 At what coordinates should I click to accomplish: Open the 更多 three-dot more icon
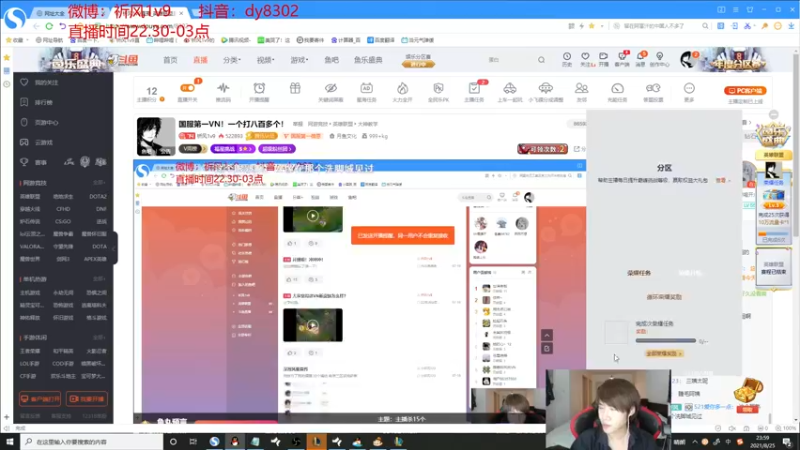pos(689,88)
